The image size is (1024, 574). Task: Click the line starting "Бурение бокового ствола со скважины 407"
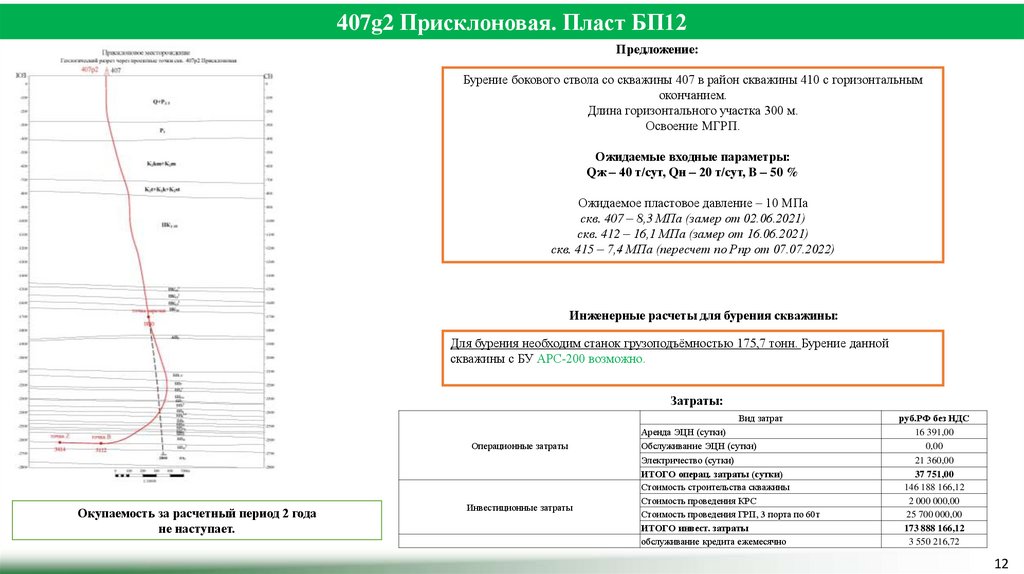point(693,80)
